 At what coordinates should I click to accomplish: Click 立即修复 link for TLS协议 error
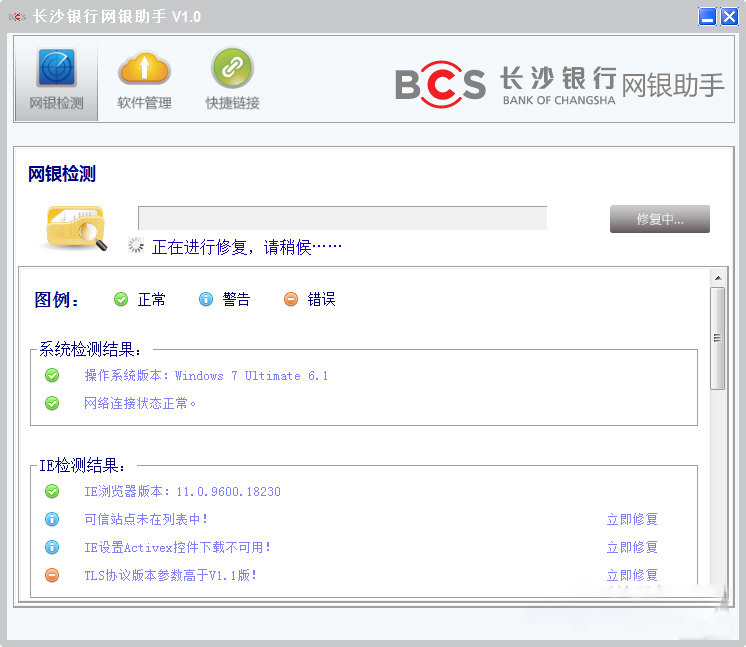tap(632, 575)
